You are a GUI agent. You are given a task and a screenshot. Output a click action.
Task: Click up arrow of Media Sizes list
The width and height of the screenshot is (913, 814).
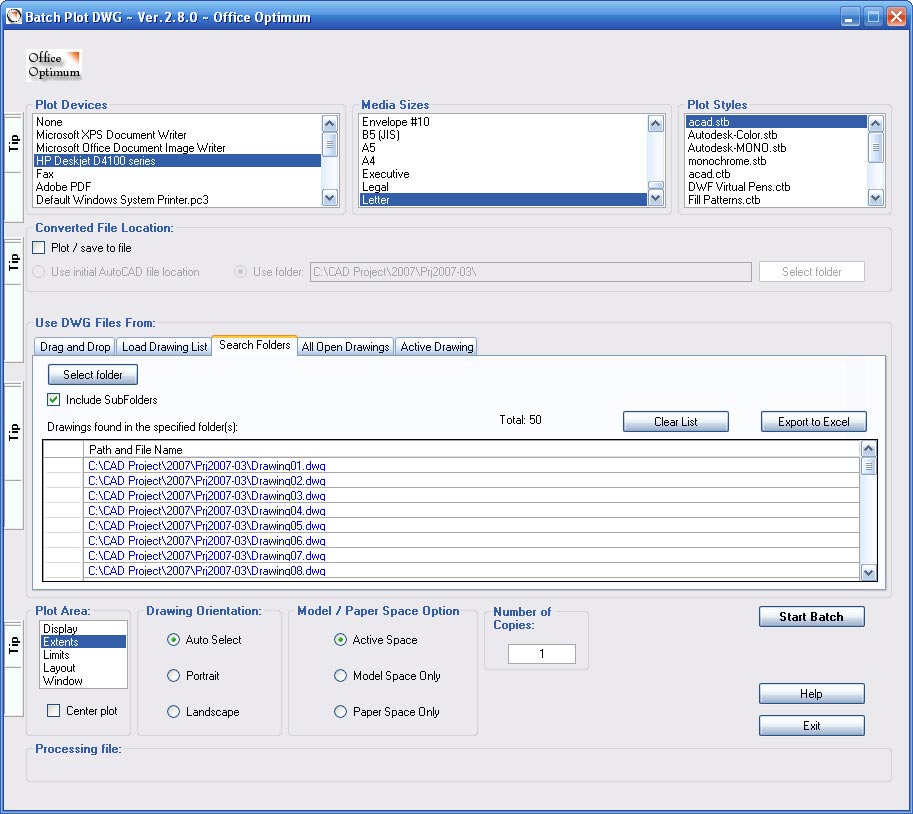pos(656,123)
